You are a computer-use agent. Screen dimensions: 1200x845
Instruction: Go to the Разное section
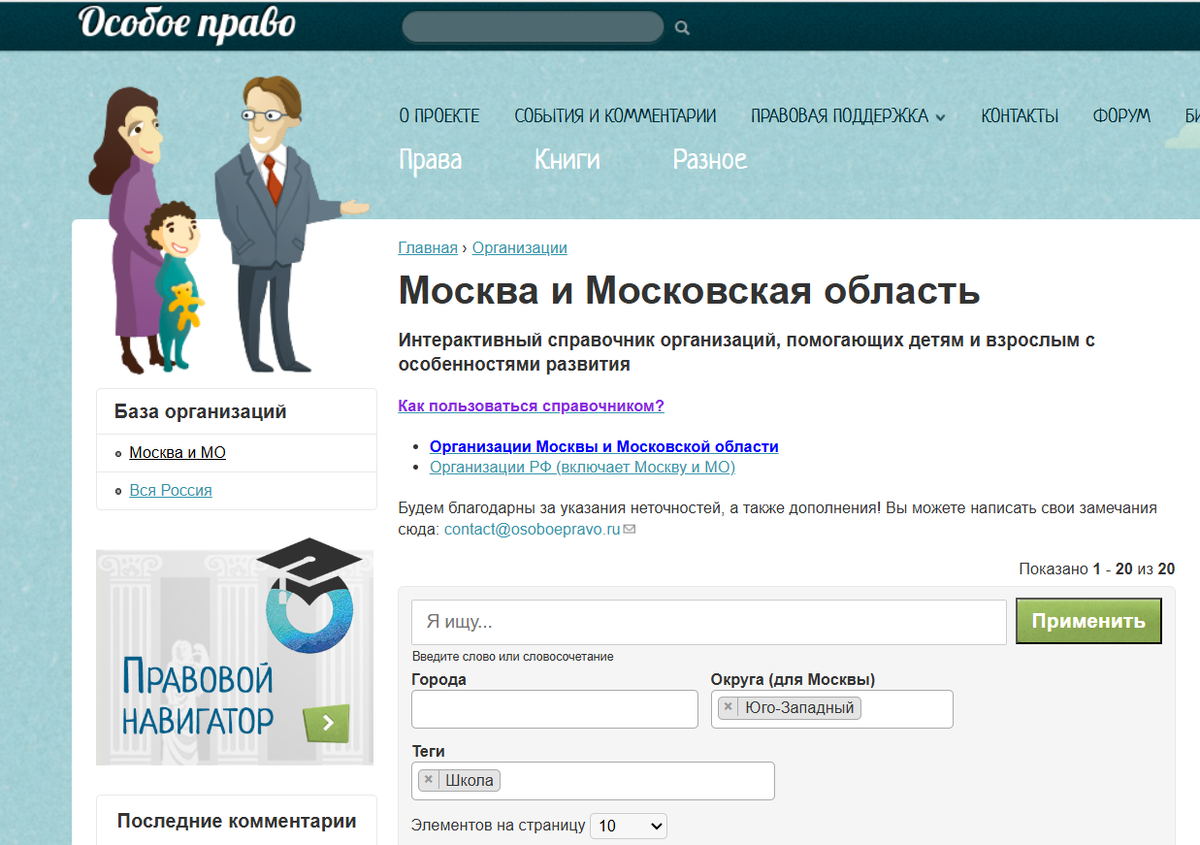[x=710, y=160]
